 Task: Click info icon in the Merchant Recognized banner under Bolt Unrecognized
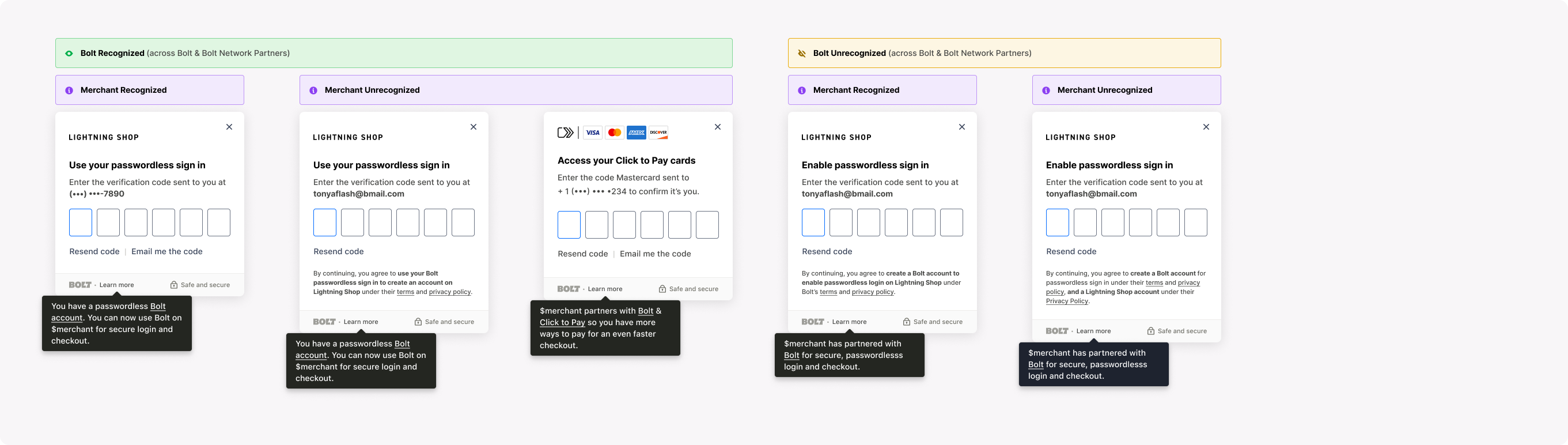[x=802, y=90]
